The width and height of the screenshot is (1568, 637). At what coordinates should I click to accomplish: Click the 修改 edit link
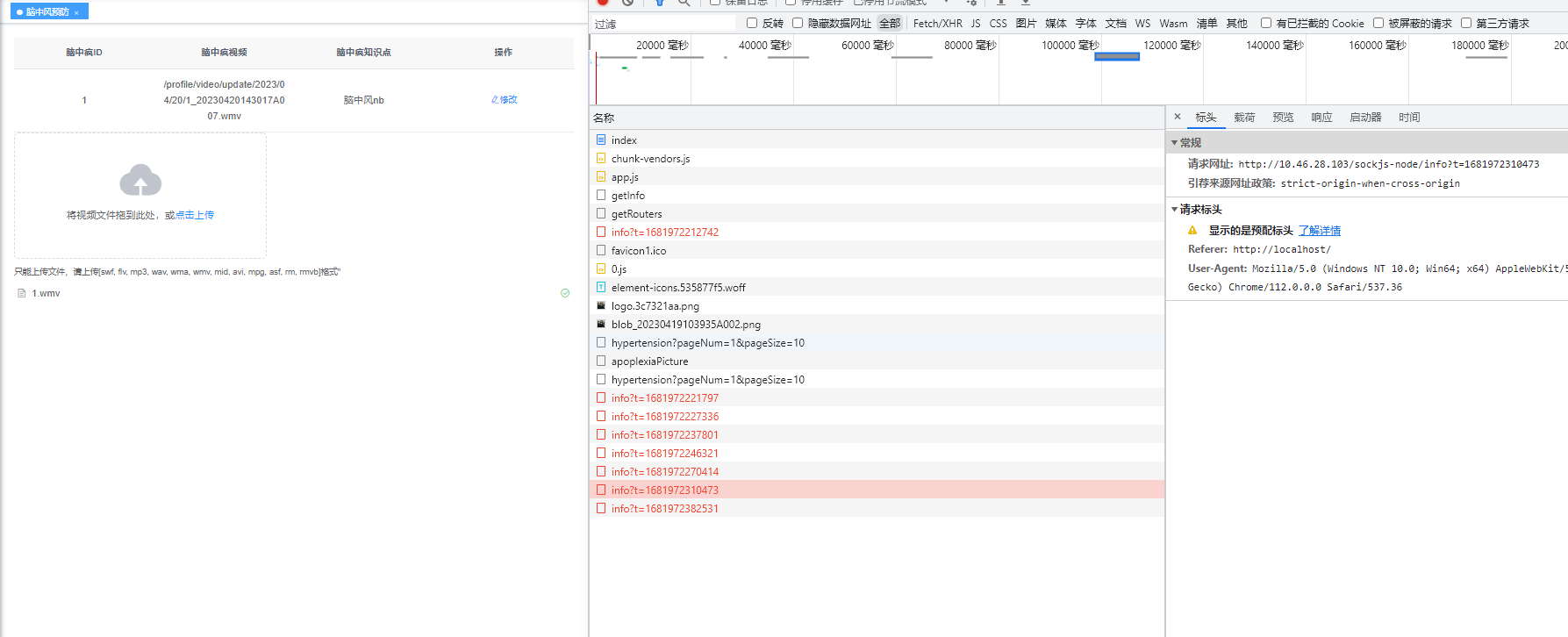504,100
